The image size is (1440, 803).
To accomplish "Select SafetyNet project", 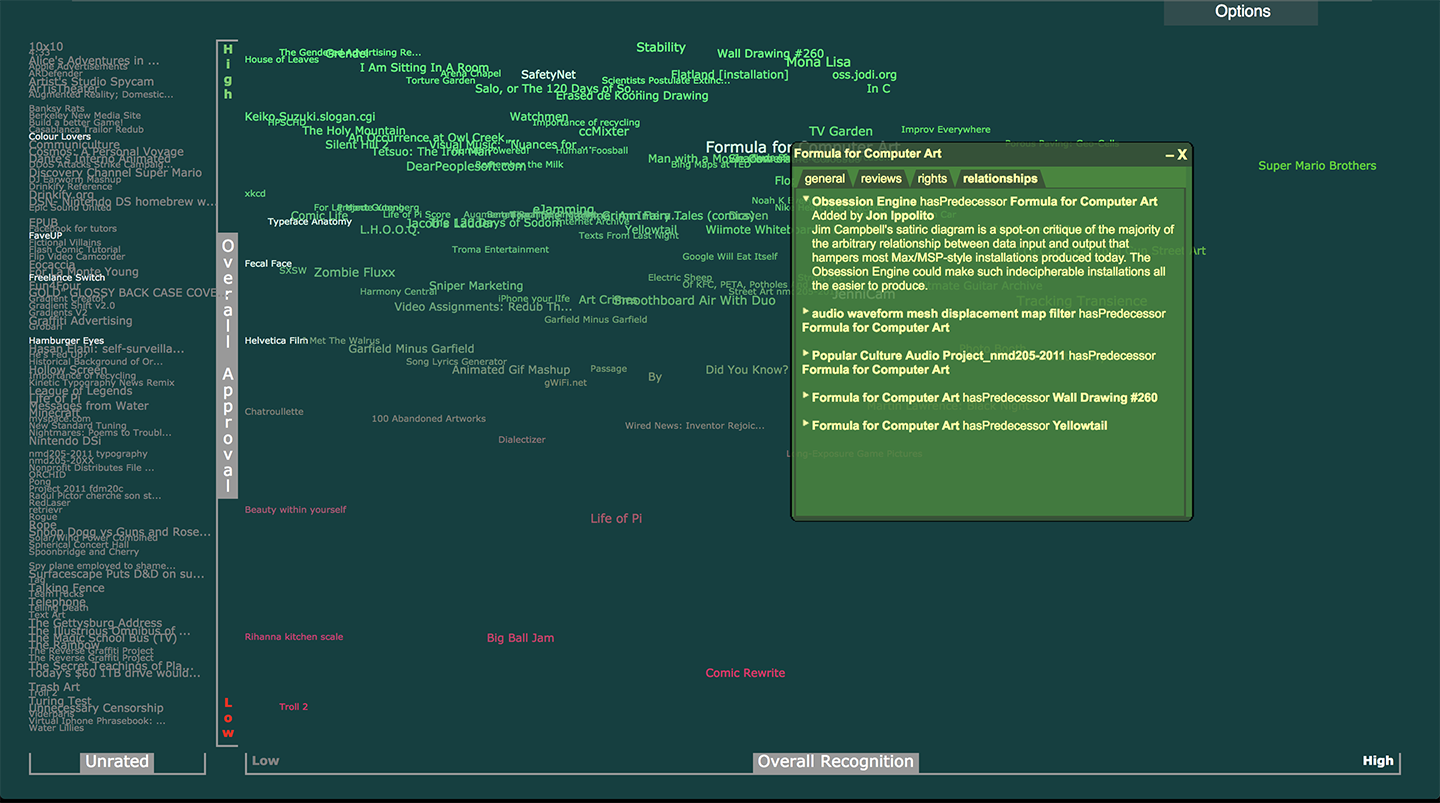I will point(548,75).
